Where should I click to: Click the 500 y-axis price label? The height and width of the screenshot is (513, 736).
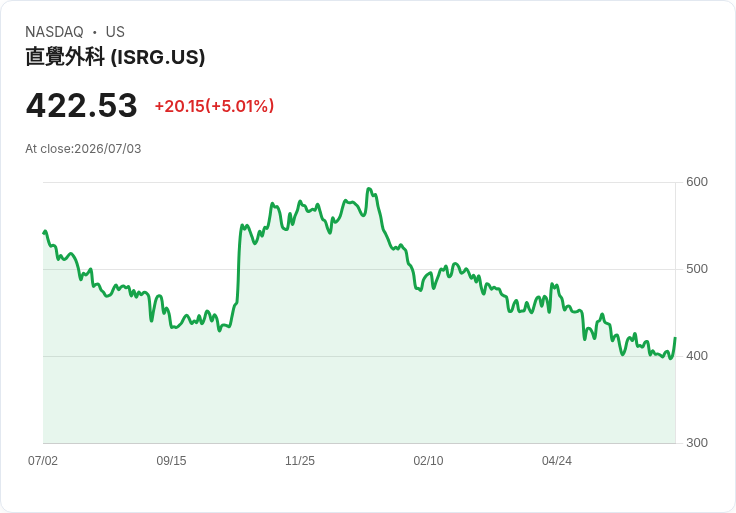click(x=697, y=269)
